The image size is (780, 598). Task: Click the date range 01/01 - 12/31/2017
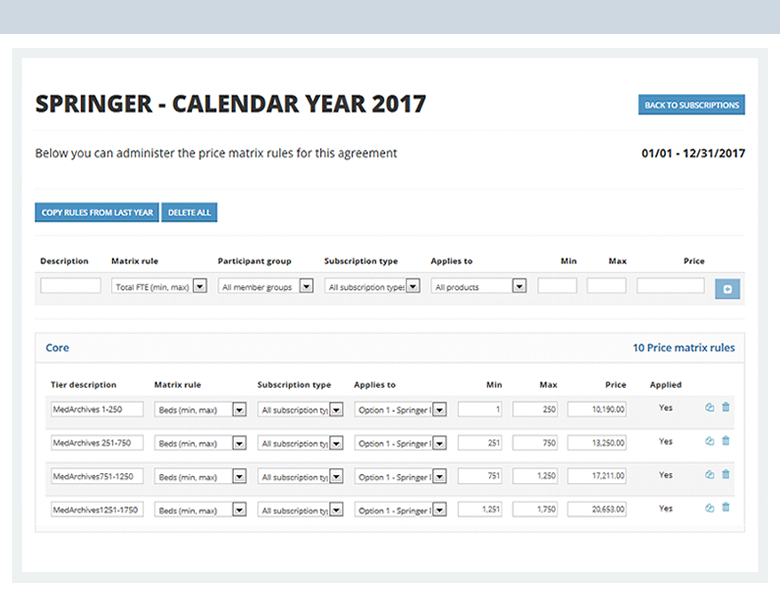click(x=693, y=153)
